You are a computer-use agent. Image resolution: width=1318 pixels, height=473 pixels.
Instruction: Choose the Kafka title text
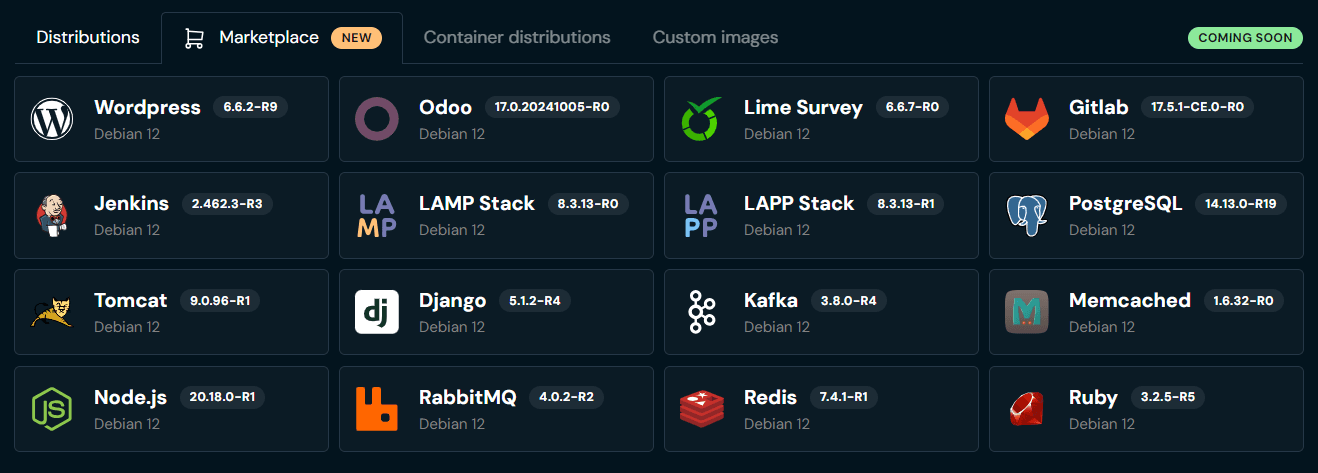[x=771, y=300]
